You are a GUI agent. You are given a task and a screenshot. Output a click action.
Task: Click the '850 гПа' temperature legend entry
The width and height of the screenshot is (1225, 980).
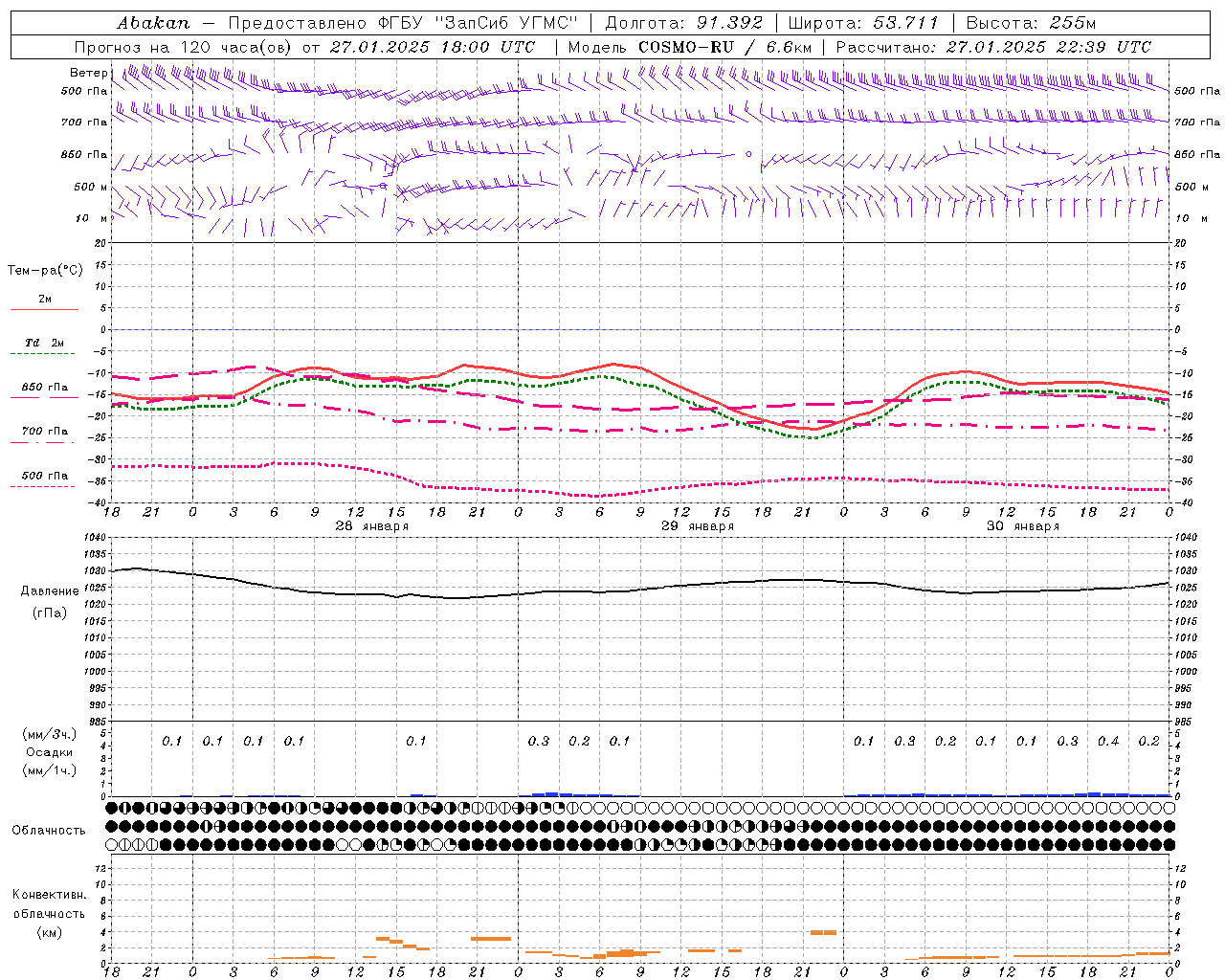point(45,388)
